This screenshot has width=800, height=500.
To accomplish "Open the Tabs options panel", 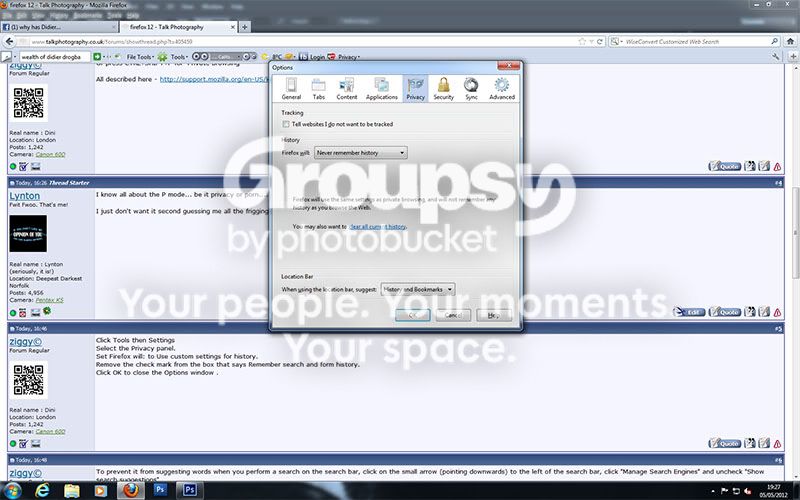I will click(x=318, y=88).
